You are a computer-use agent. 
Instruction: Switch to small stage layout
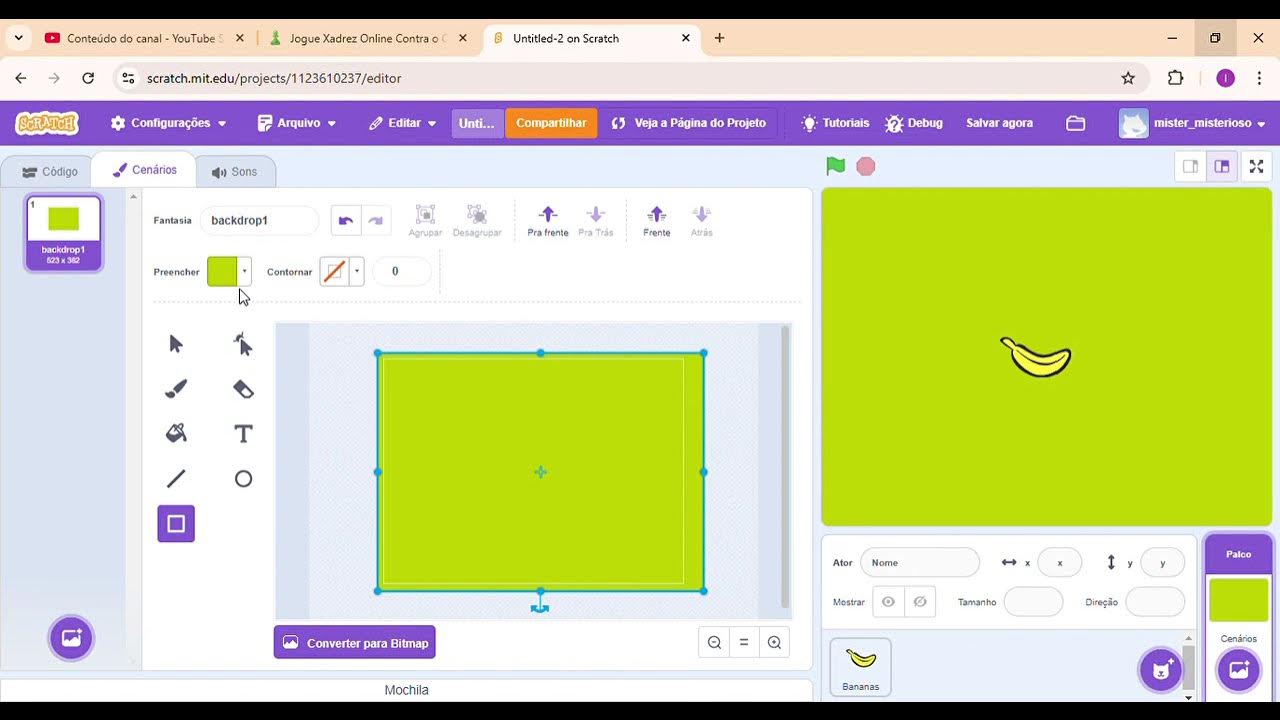[1190, 167]
